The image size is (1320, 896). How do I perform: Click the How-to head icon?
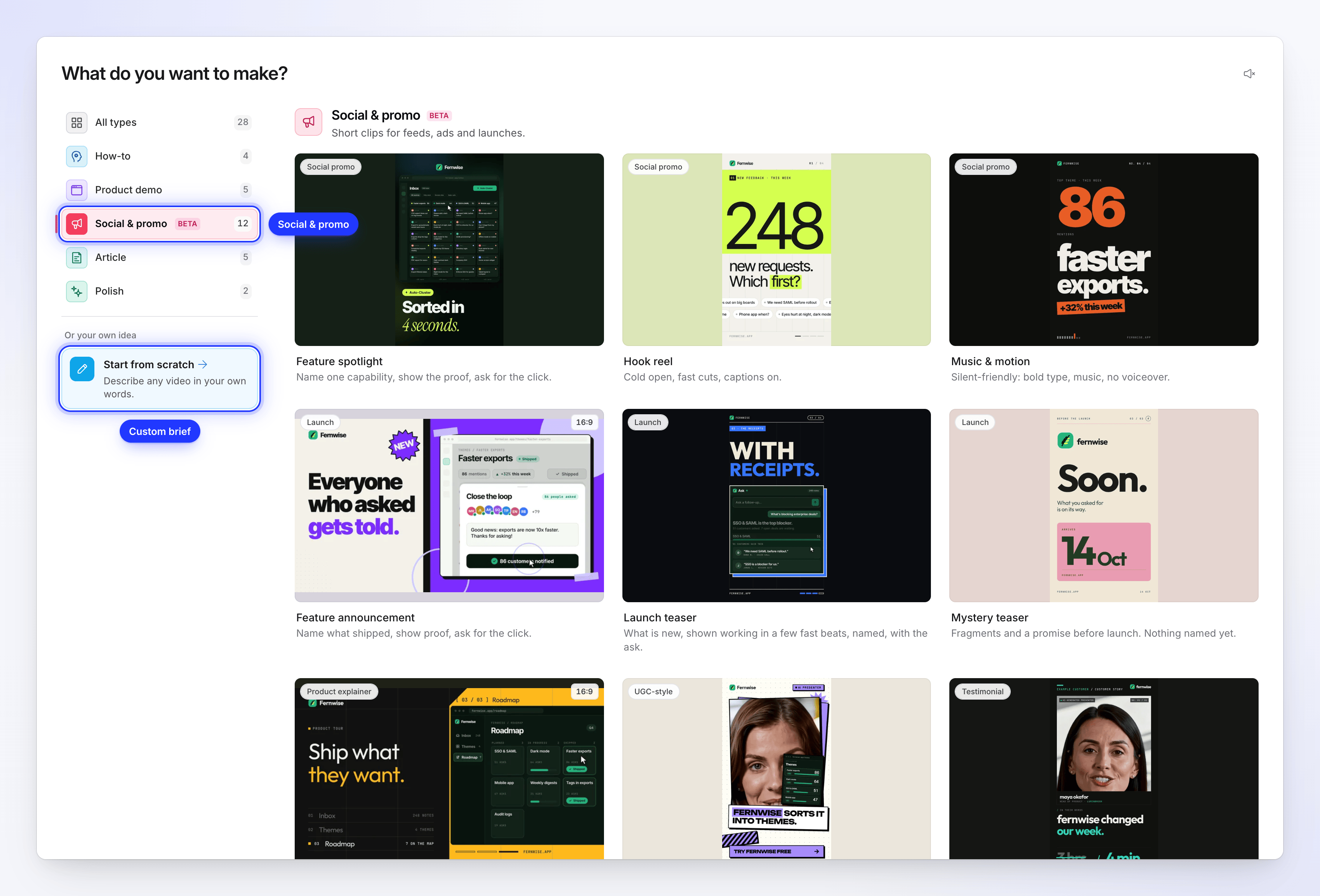click(x=77, y=156)
